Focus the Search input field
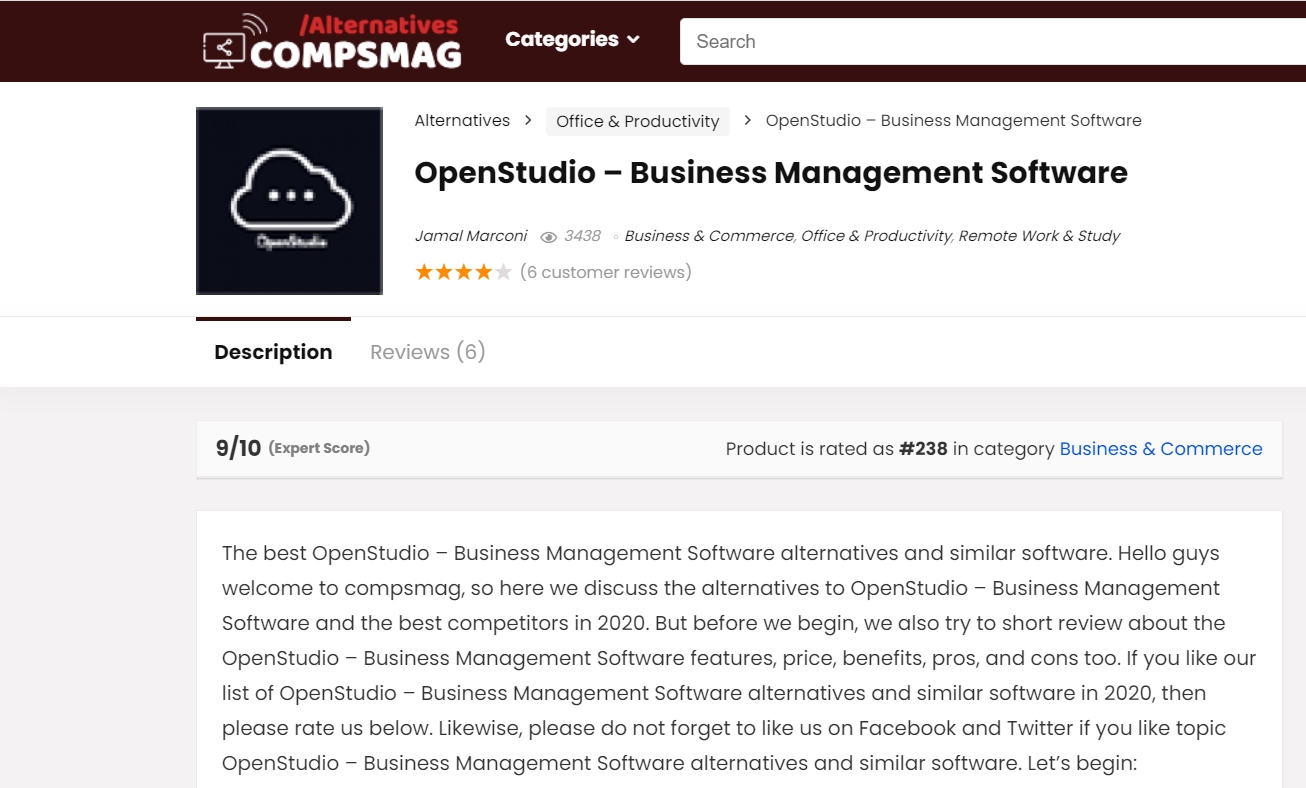This screenshot has width=1306, height=788. pos(992,41)
